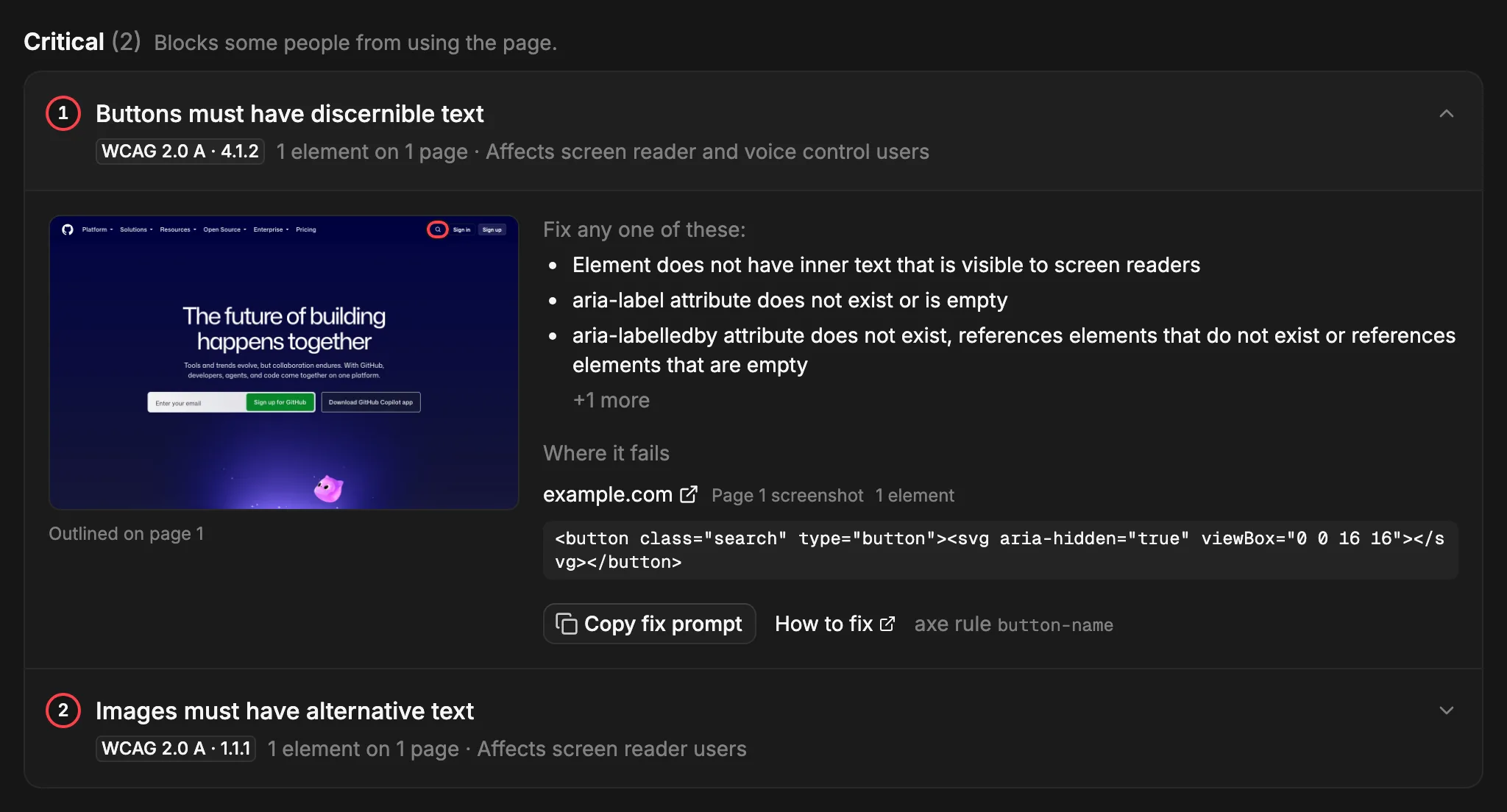
Task: Click the copy icon in Copy fix prompt
Action: pyautogui.click(x=566, y=624)
